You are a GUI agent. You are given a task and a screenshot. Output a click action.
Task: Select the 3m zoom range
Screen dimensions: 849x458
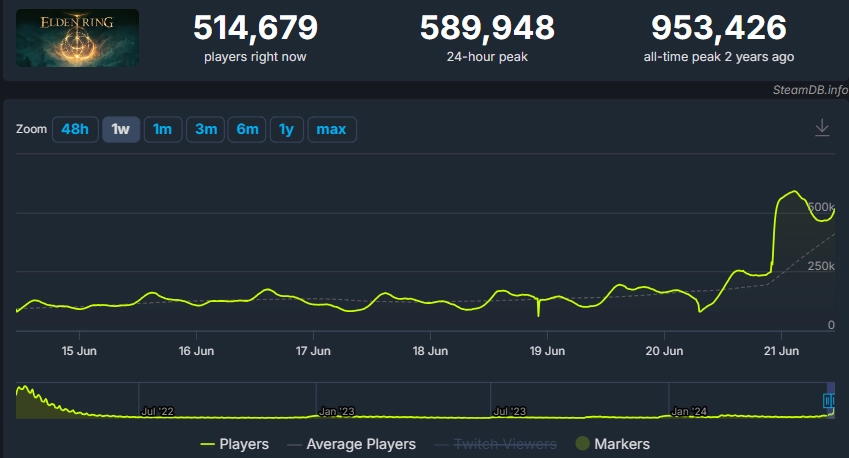tap(206, 129)
